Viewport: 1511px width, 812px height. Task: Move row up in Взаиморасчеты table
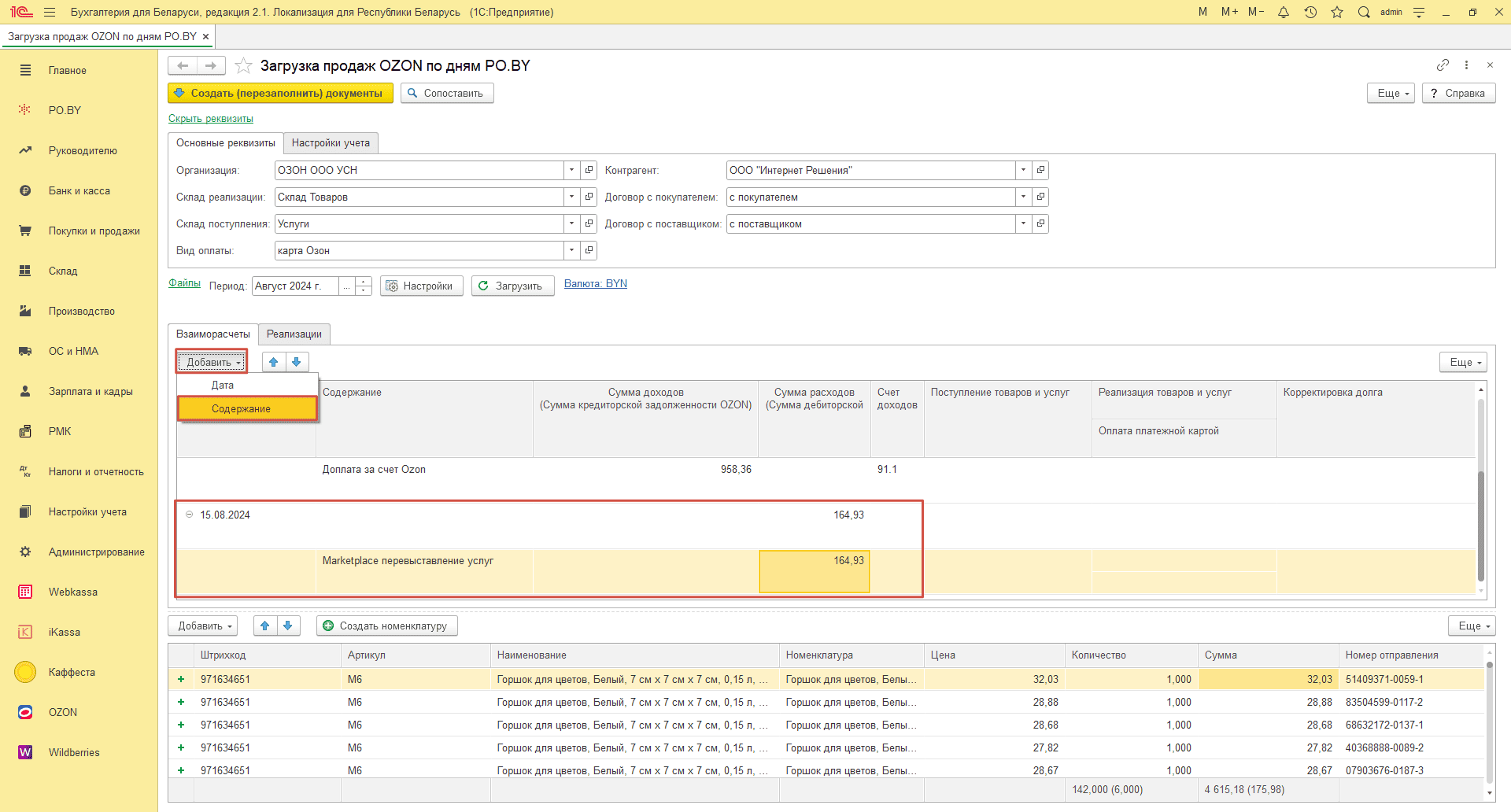tap(273, 362)
